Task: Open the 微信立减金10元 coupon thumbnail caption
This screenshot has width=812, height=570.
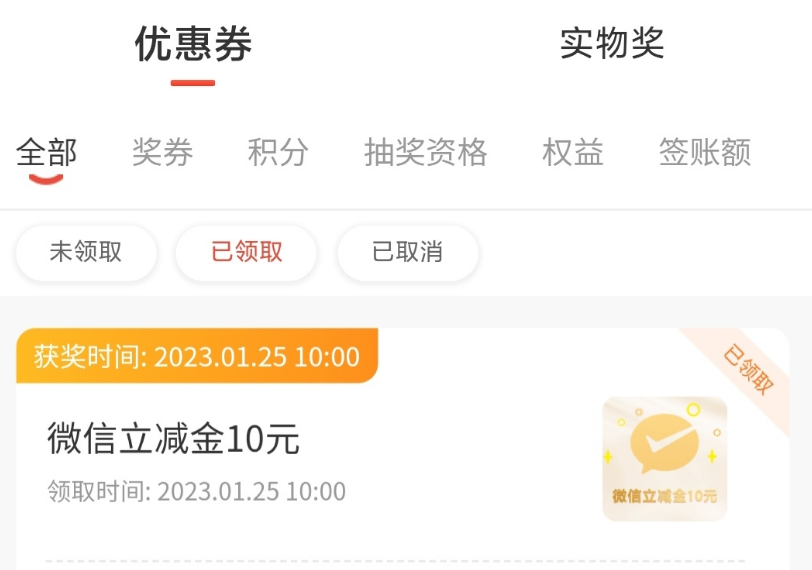Action: click(664, 496)
